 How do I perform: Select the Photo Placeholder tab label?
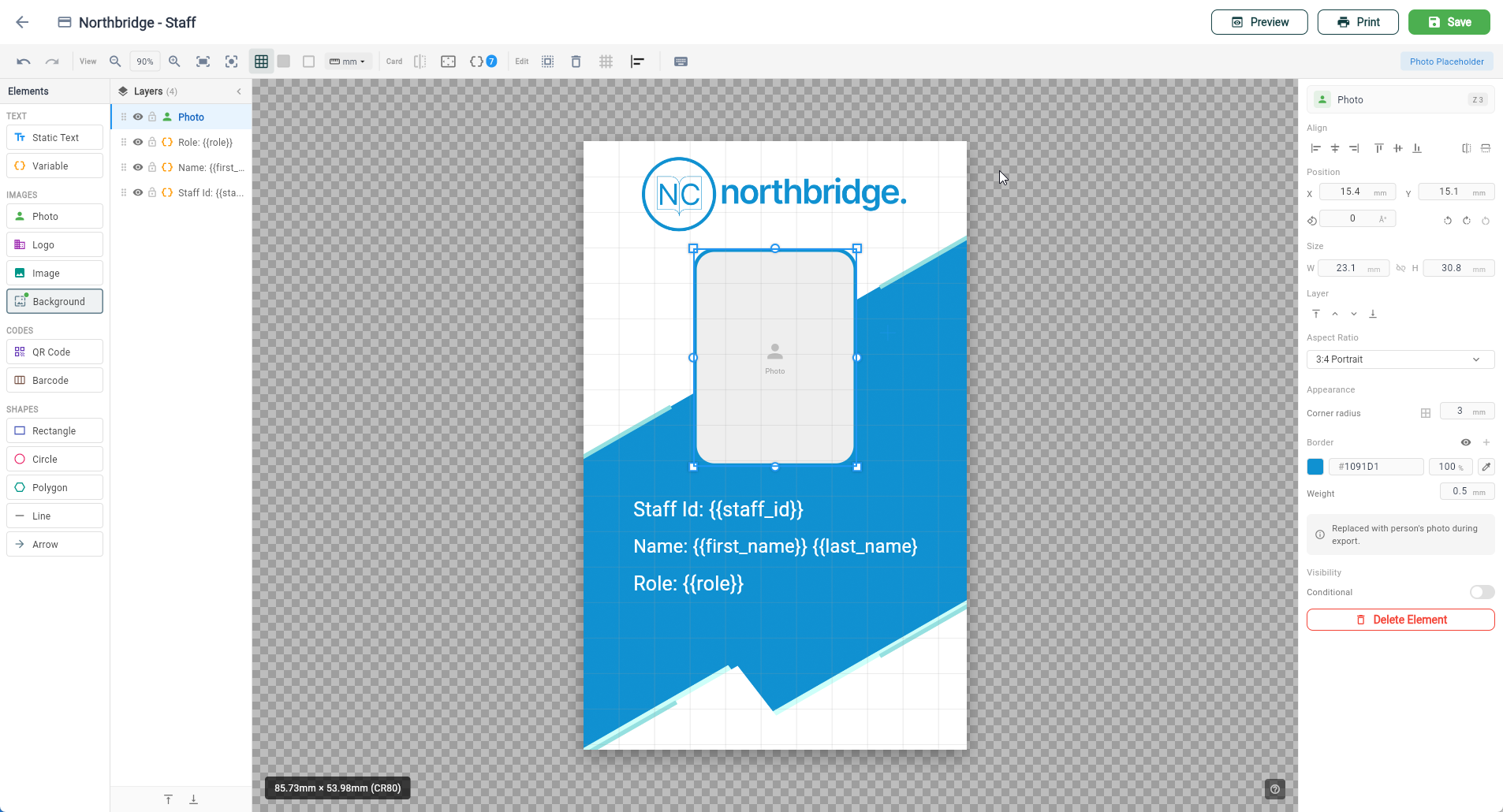[1445, 61]
